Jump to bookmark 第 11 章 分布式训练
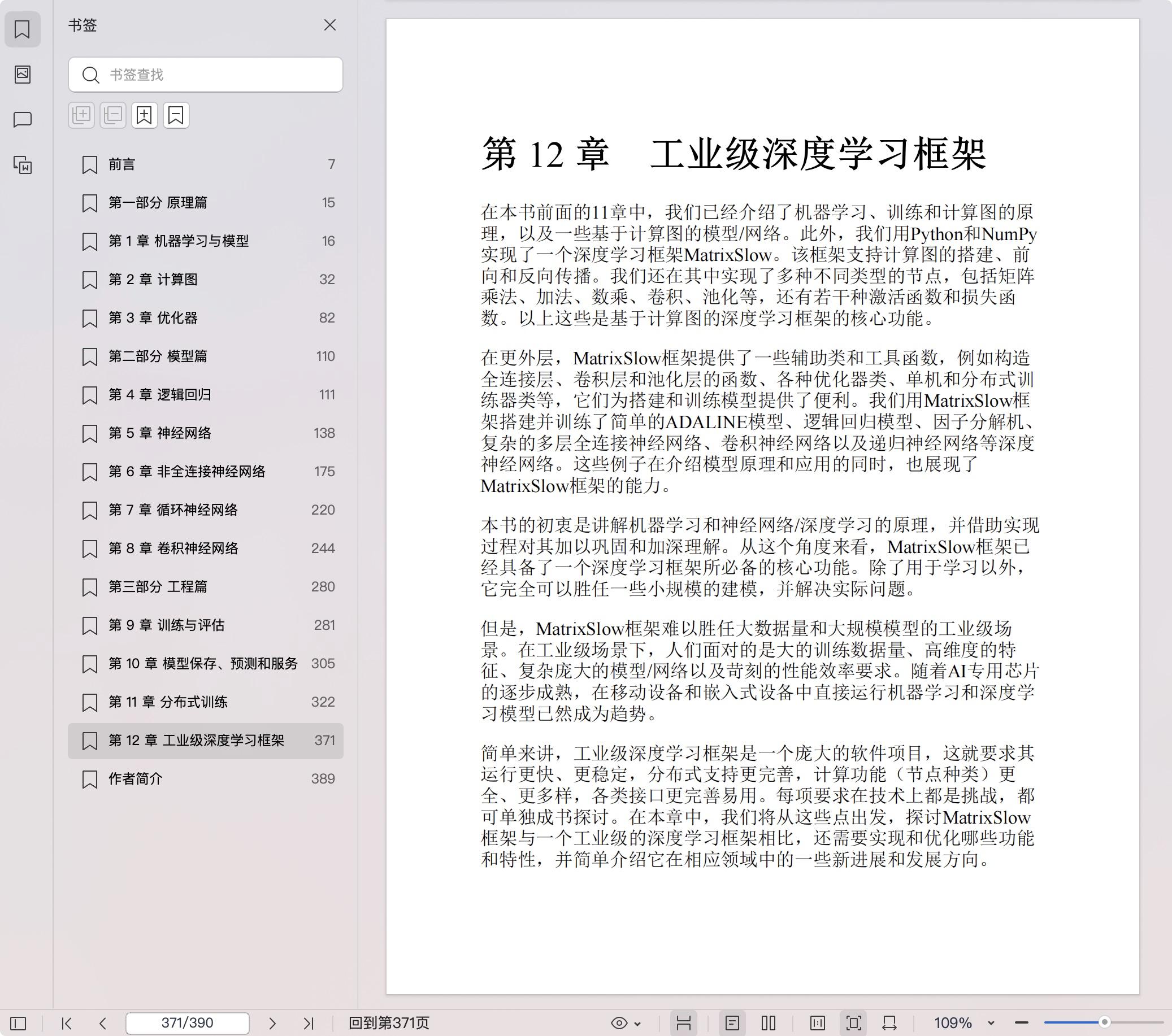1172x1036 pixels. click(x=205, y=702)
